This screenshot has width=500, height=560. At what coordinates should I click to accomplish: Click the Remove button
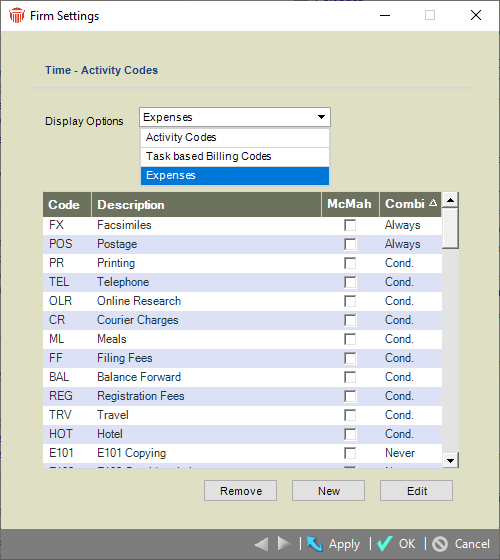tap(240, 491)
